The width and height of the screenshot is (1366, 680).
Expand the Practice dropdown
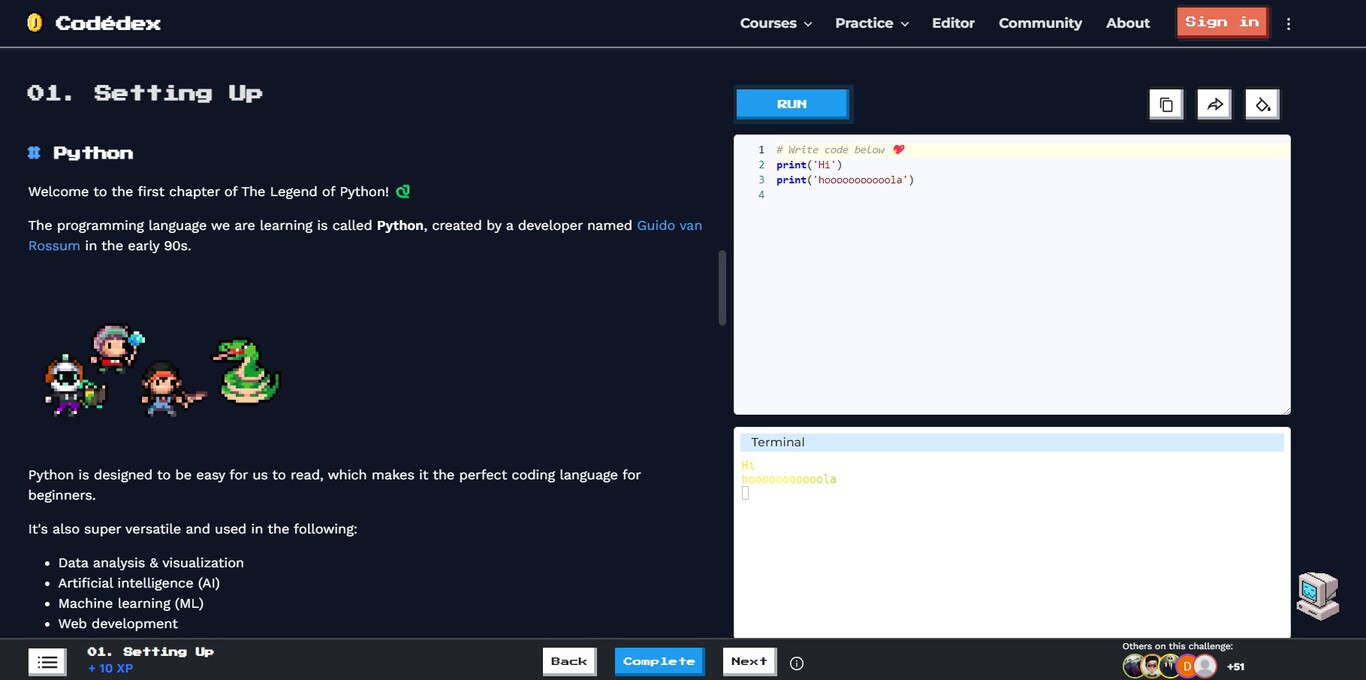[871, 23]
